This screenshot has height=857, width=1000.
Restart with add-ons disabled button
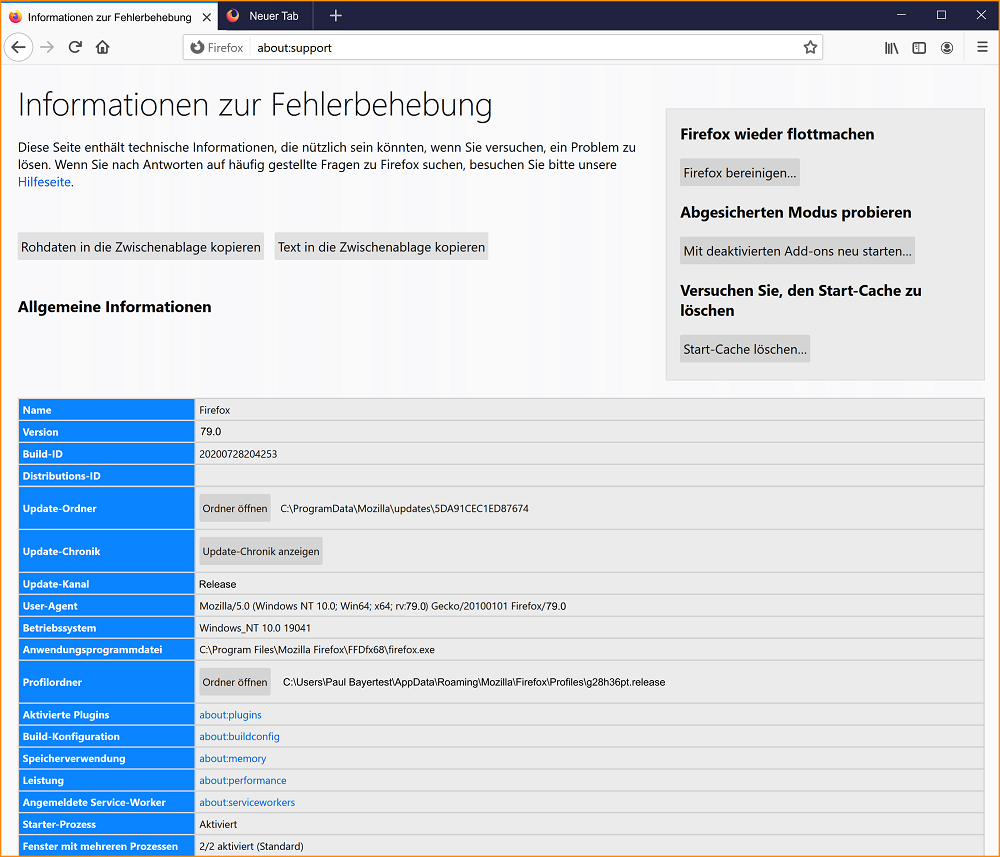(x=797, y=251)
